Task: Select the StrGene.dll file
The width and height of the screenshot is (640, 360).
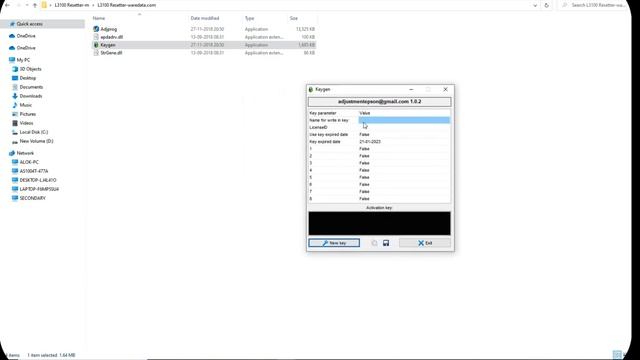Action: tap(111, 53)
